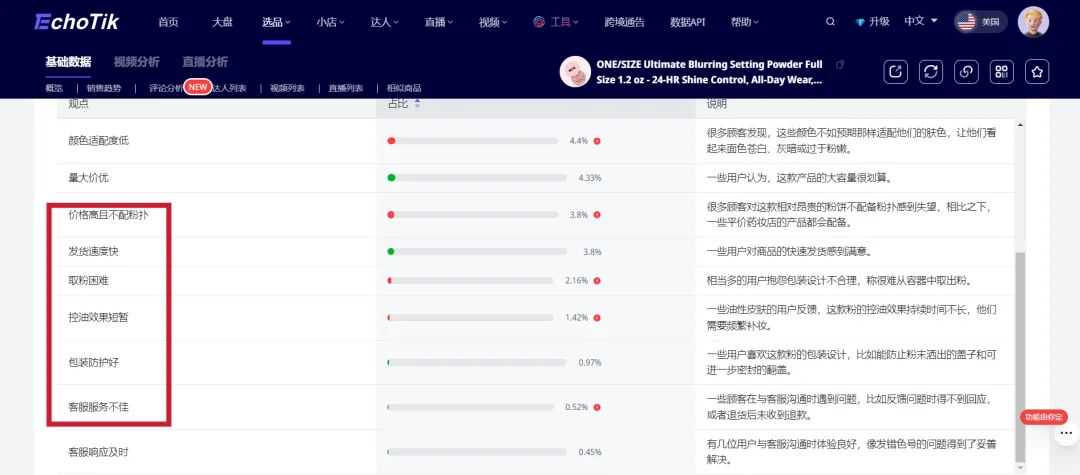This screenshot has width=1080, height=475.
Task: Expand the 选品 menu
Action: tap(276, 21)
